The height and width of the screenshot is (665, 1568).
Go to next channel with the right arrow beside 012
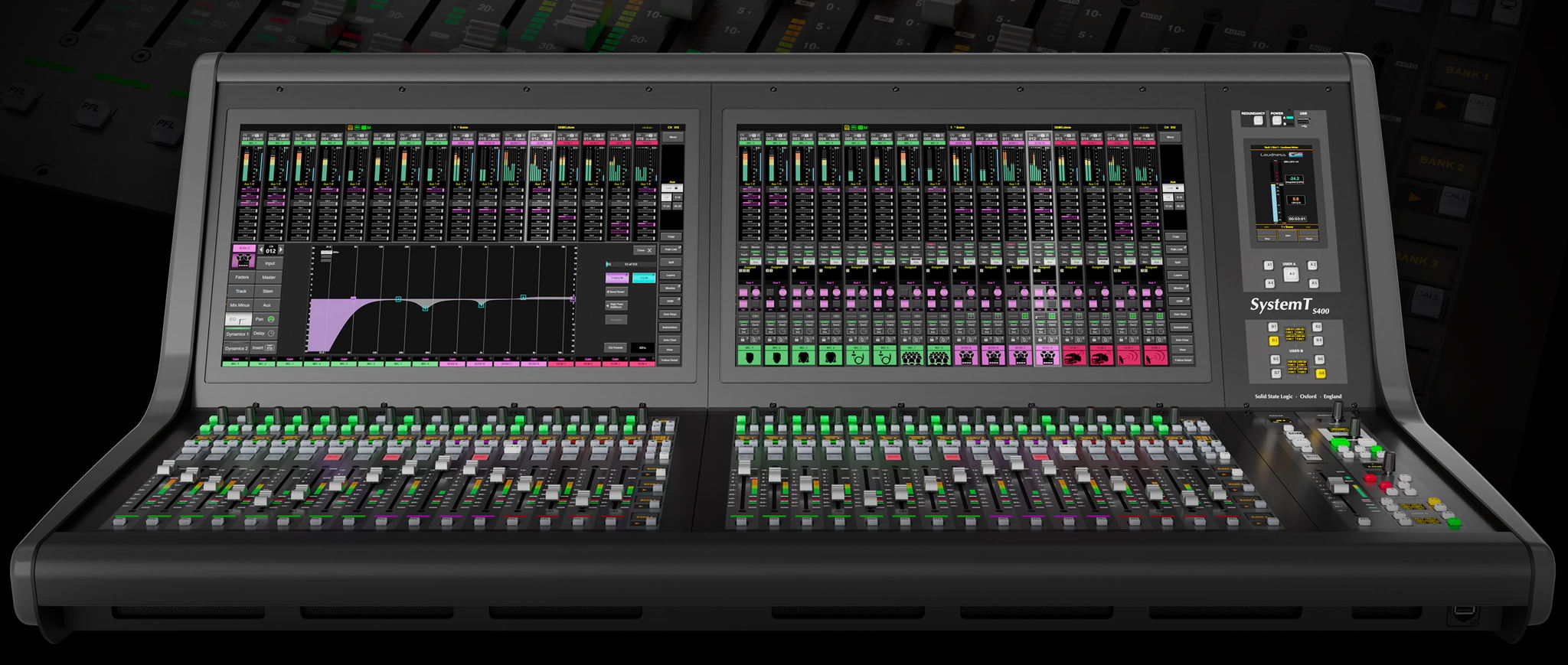(281, 249)
